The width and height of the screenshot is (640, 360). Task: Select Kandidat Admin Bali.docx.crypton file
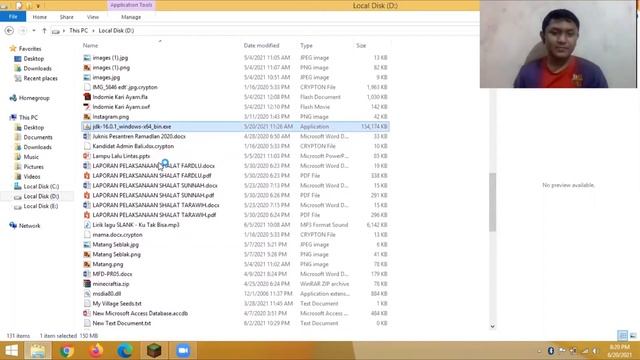(x=133, y=146)
